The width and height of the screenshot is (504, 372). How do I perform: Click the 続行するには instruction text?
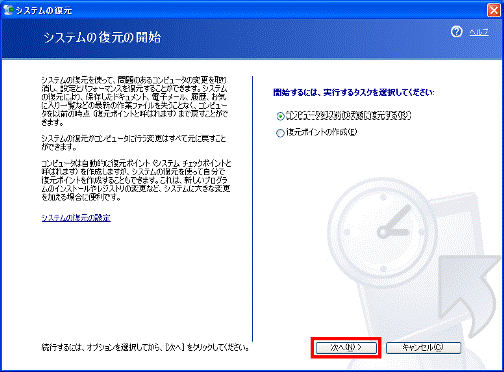coord(145,348)
